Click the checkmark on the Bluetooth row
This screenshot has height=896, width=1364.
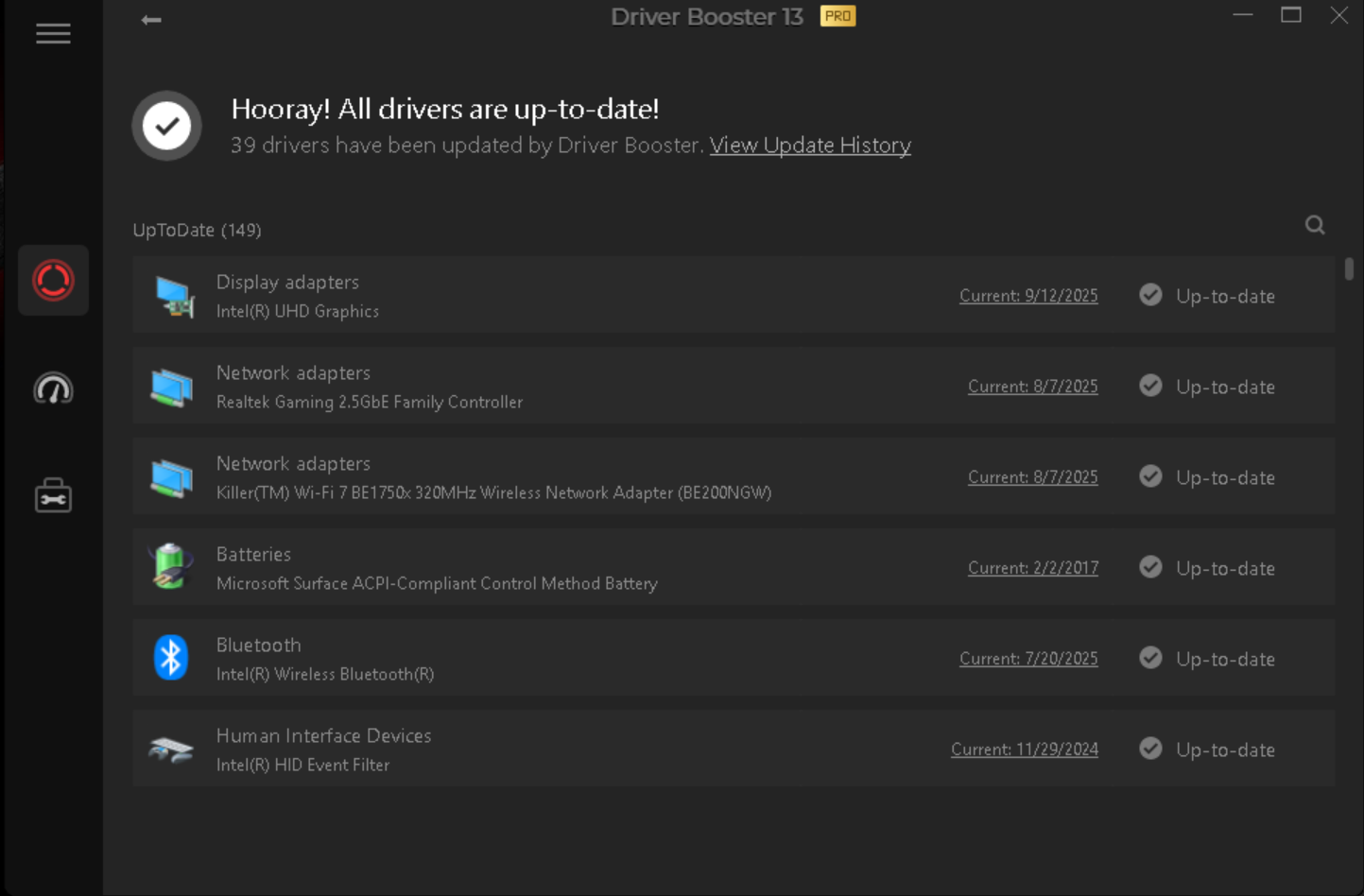1150,658
